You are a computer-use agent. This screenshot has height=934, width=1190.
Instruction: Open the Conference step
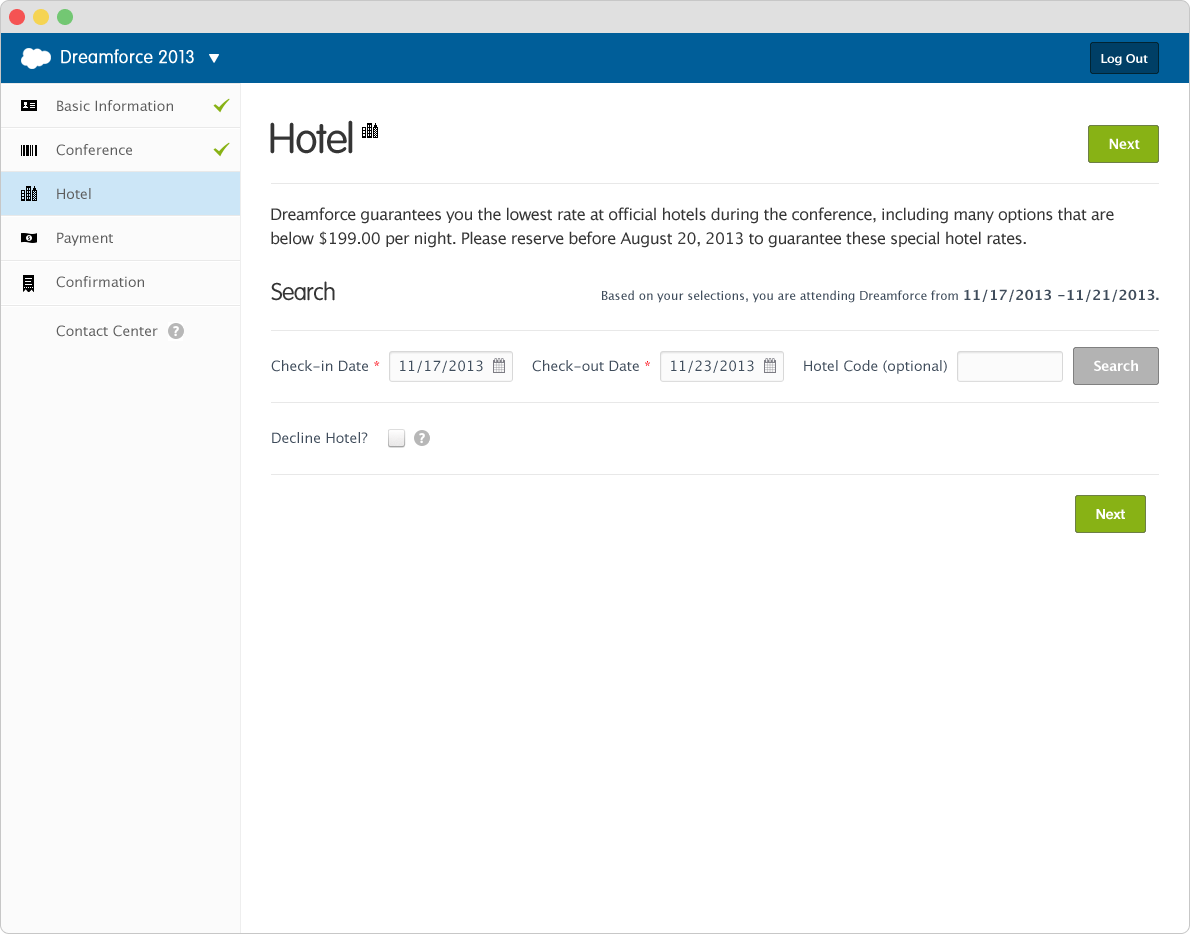(121, 149)
